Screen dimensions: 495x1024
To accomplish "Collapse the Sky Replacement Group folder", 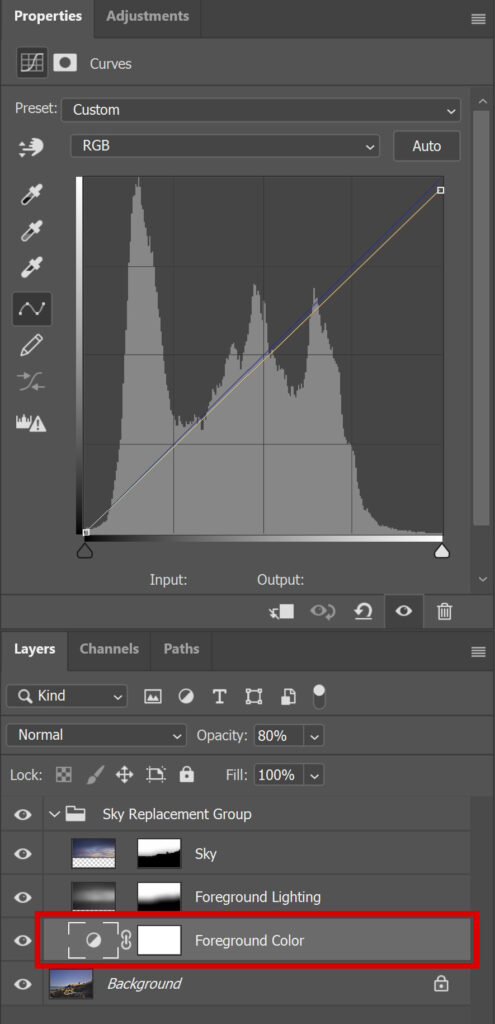I will 55,814.
